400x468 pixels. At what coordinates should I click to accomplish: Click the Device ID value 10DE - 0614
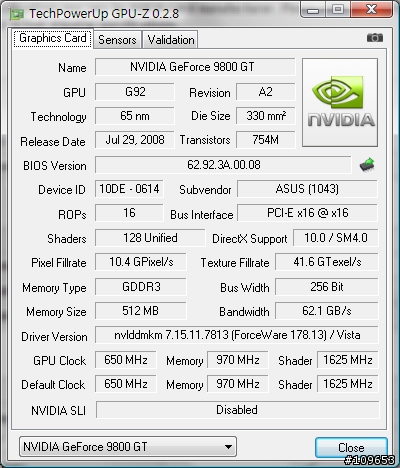129,189
